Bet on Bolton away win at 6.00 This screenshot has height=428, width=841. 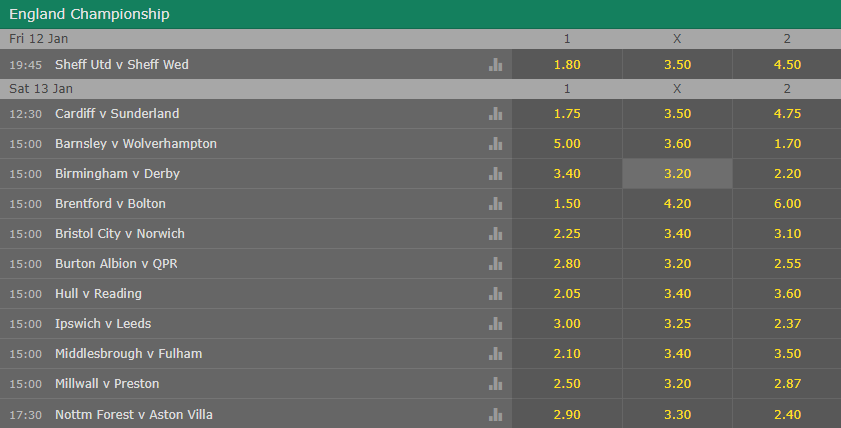coord(787,204)
